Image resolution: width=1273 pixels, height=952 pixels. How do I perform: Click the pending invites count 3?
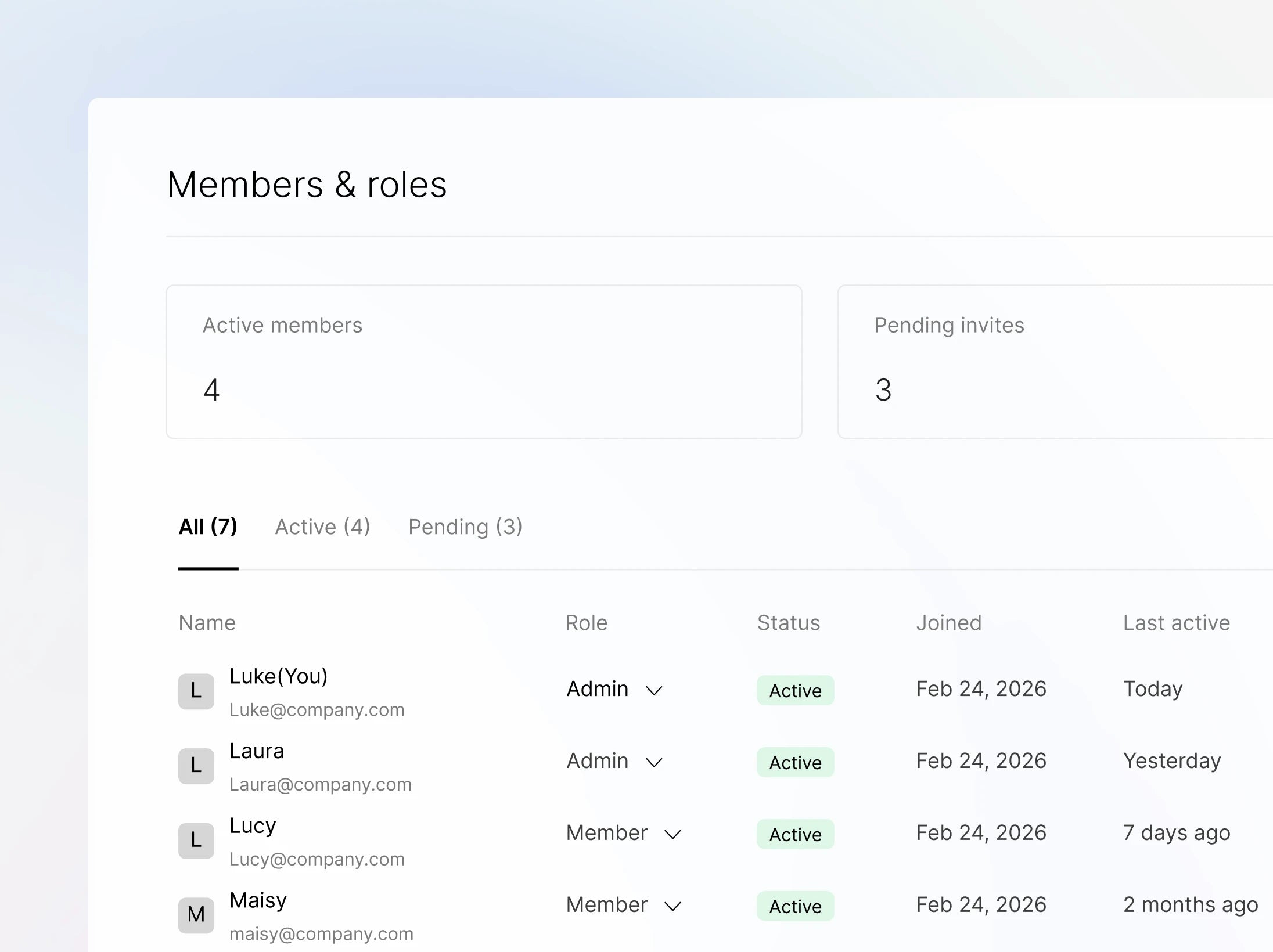click(x=883, y=390)
